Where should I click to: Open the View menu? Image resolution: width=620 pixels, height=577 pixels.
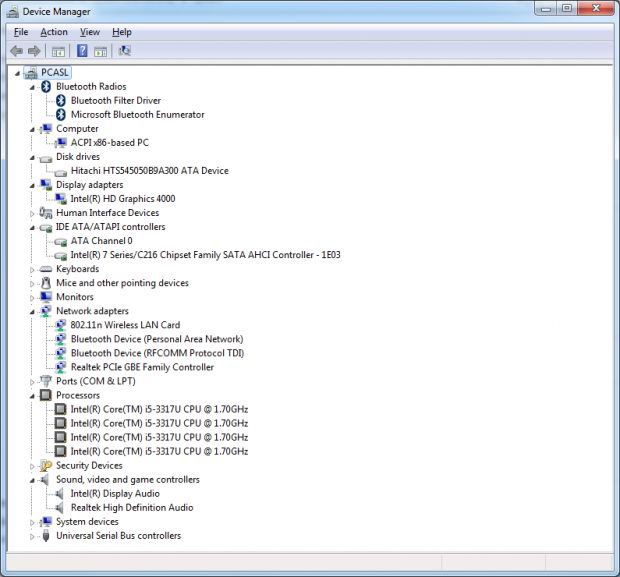pos(90,32)
